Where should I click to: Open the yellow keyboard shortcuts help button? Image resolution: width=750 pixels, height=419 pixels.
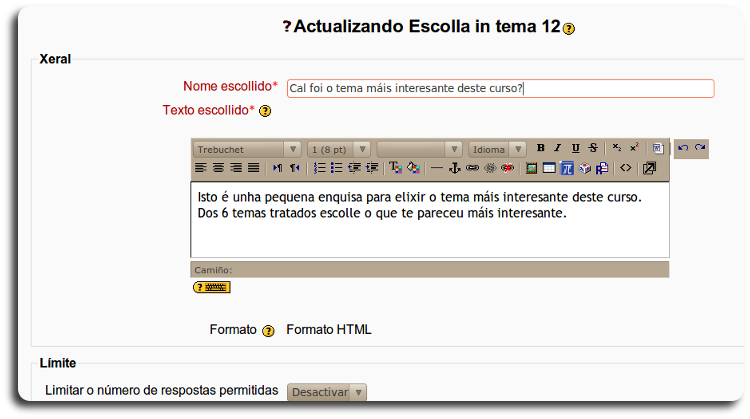click(x=212, y=287)
